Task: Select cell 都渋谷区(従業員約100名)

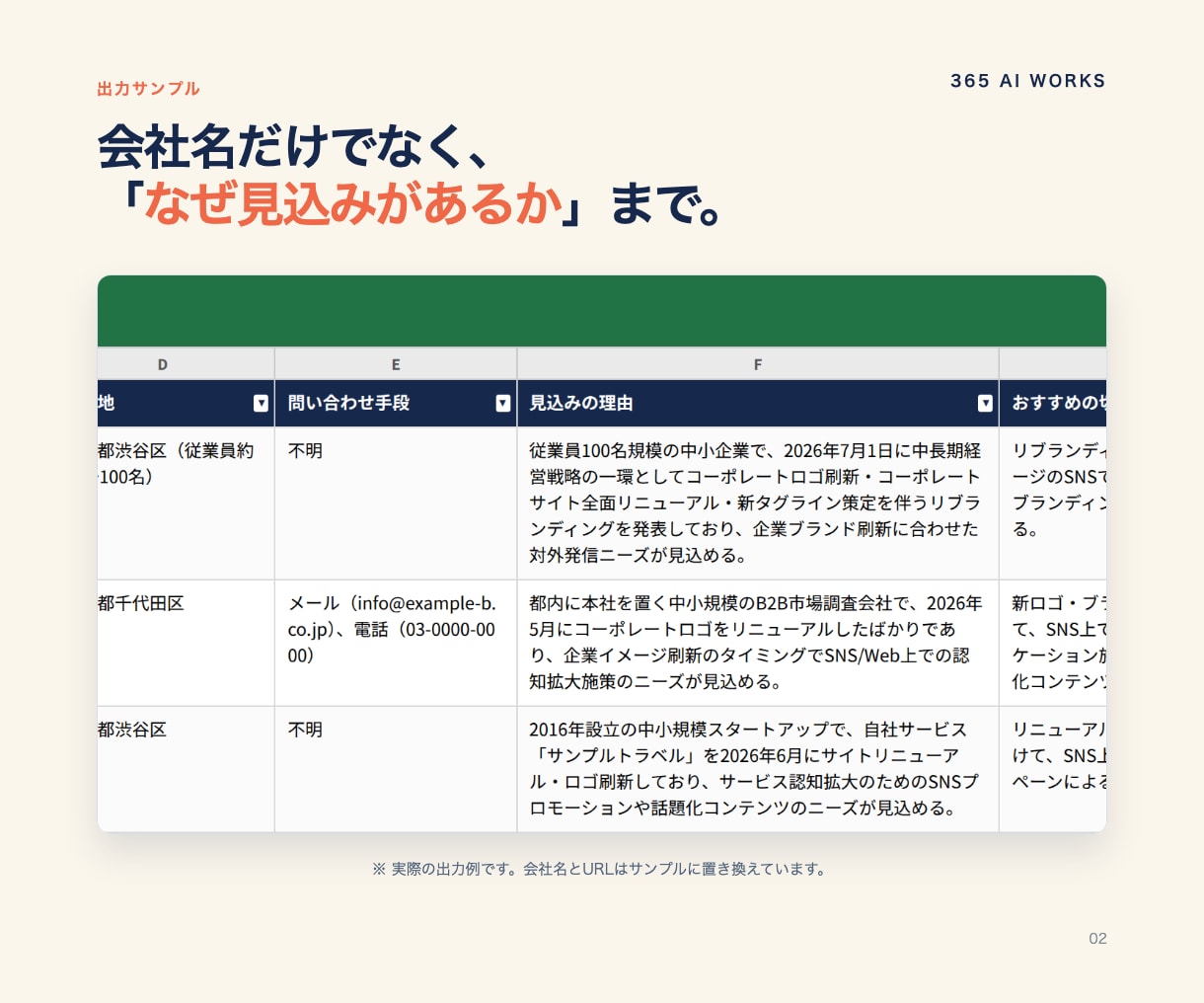Action: tap(186, 503)
